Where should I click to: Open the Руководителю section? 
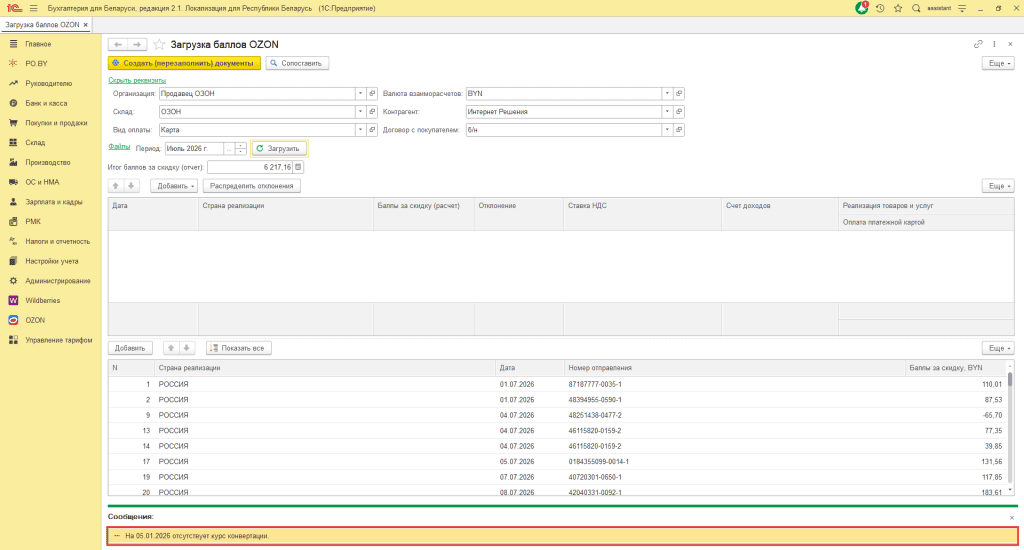[49, 84]
